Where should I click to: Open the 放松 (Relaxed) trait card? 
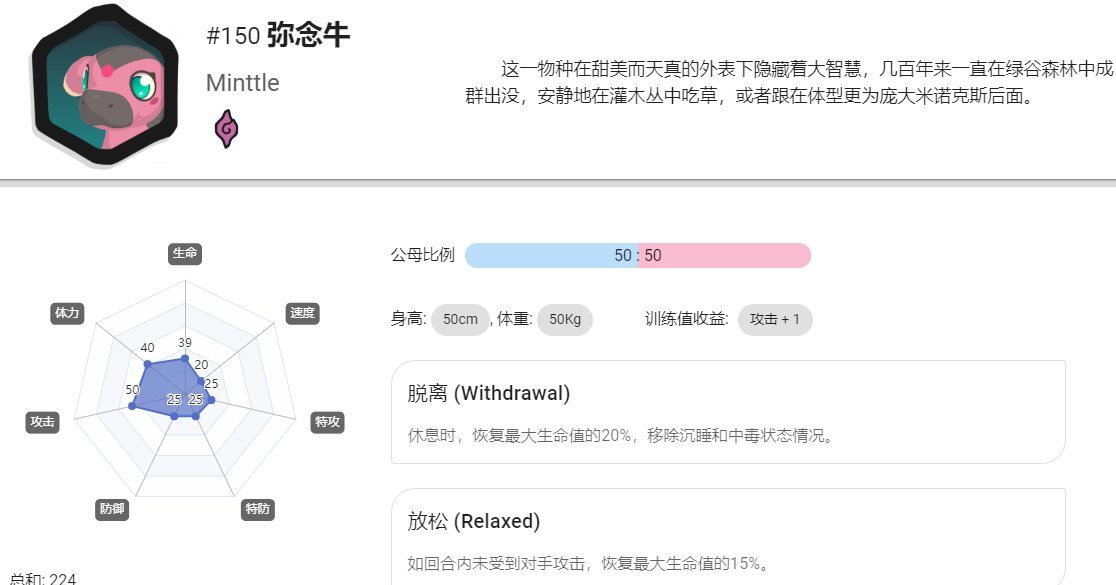coord(728,537)
